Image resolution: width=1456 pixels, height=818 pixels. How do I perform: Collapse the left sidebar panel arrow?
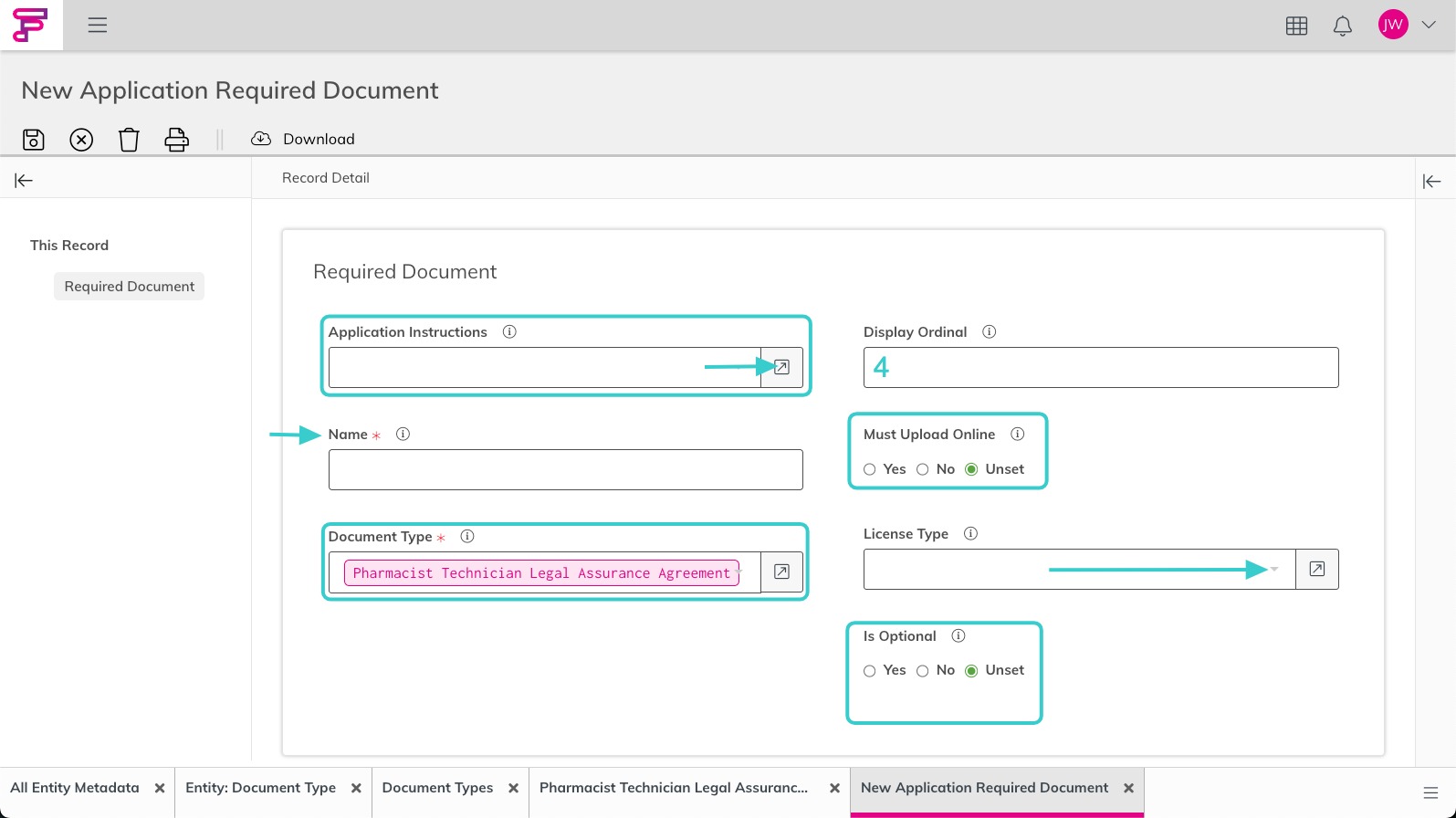(x=24, y=181)
